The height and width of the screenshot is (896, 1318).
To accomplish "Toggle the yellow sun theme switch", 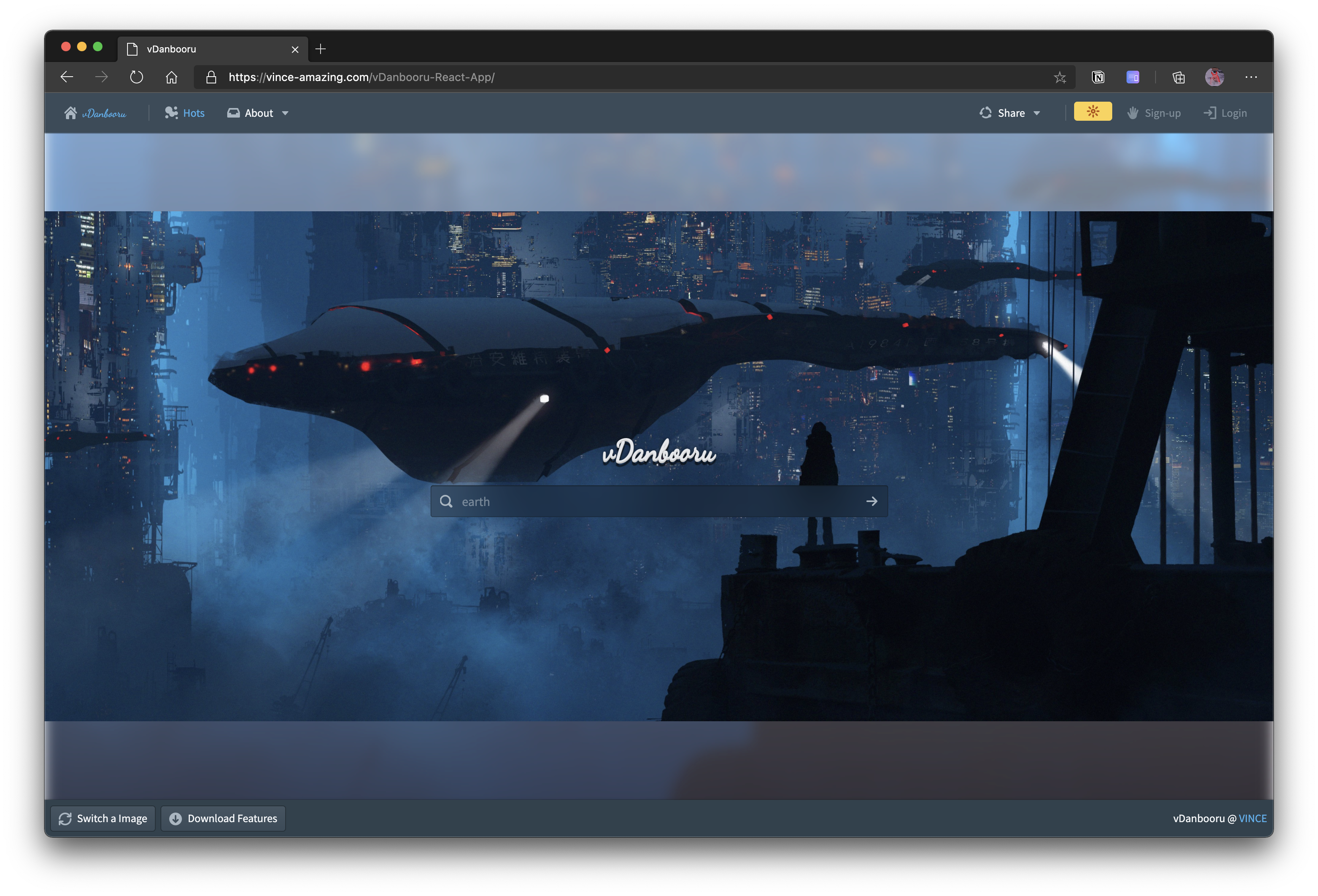I will point(1092,112).
